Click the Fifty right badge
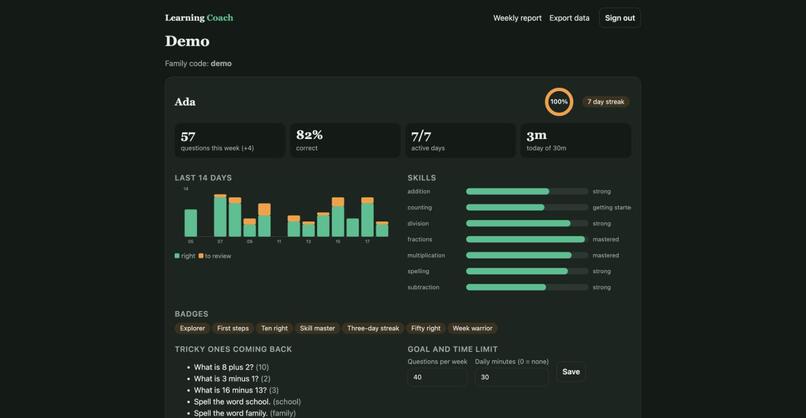 (x=426, y=328)
